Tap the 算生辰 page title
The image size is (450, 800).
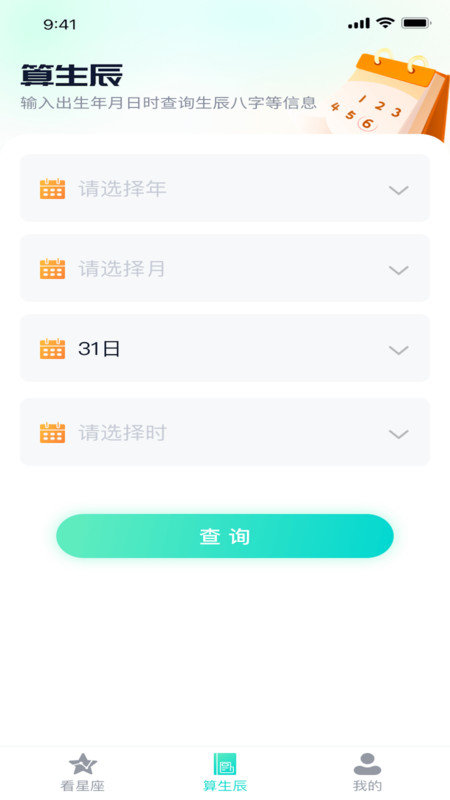click(x=72, y=75)
